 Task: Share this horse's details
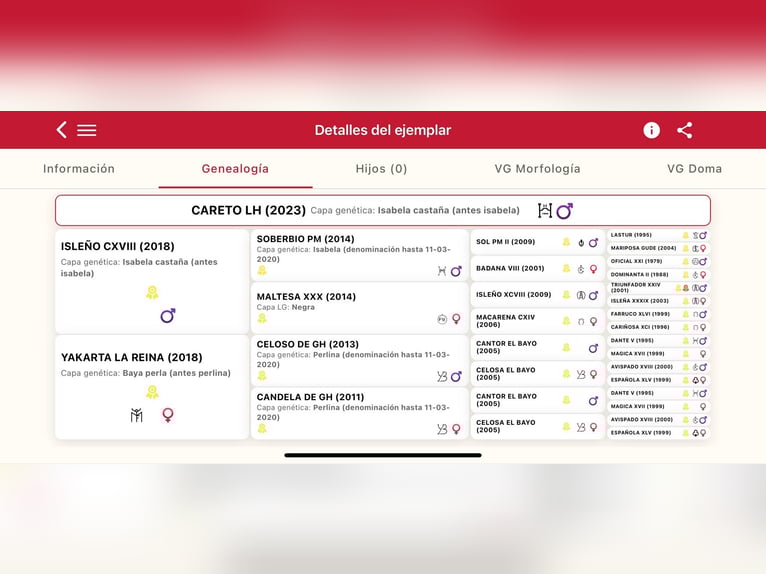tap(685, 130)
